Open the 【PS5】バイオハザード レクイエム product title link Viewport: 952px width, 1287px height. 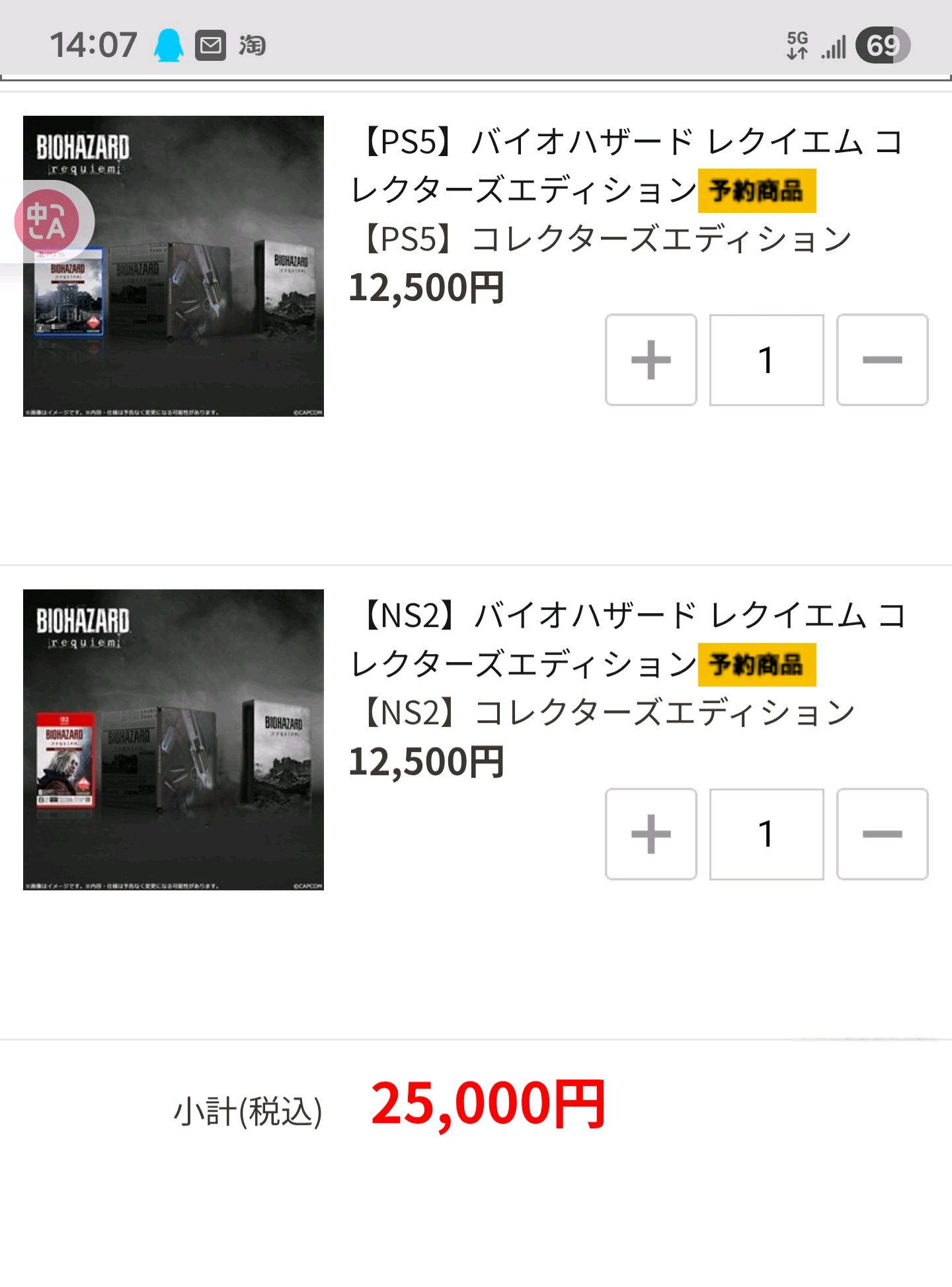(x=627, y=166)
